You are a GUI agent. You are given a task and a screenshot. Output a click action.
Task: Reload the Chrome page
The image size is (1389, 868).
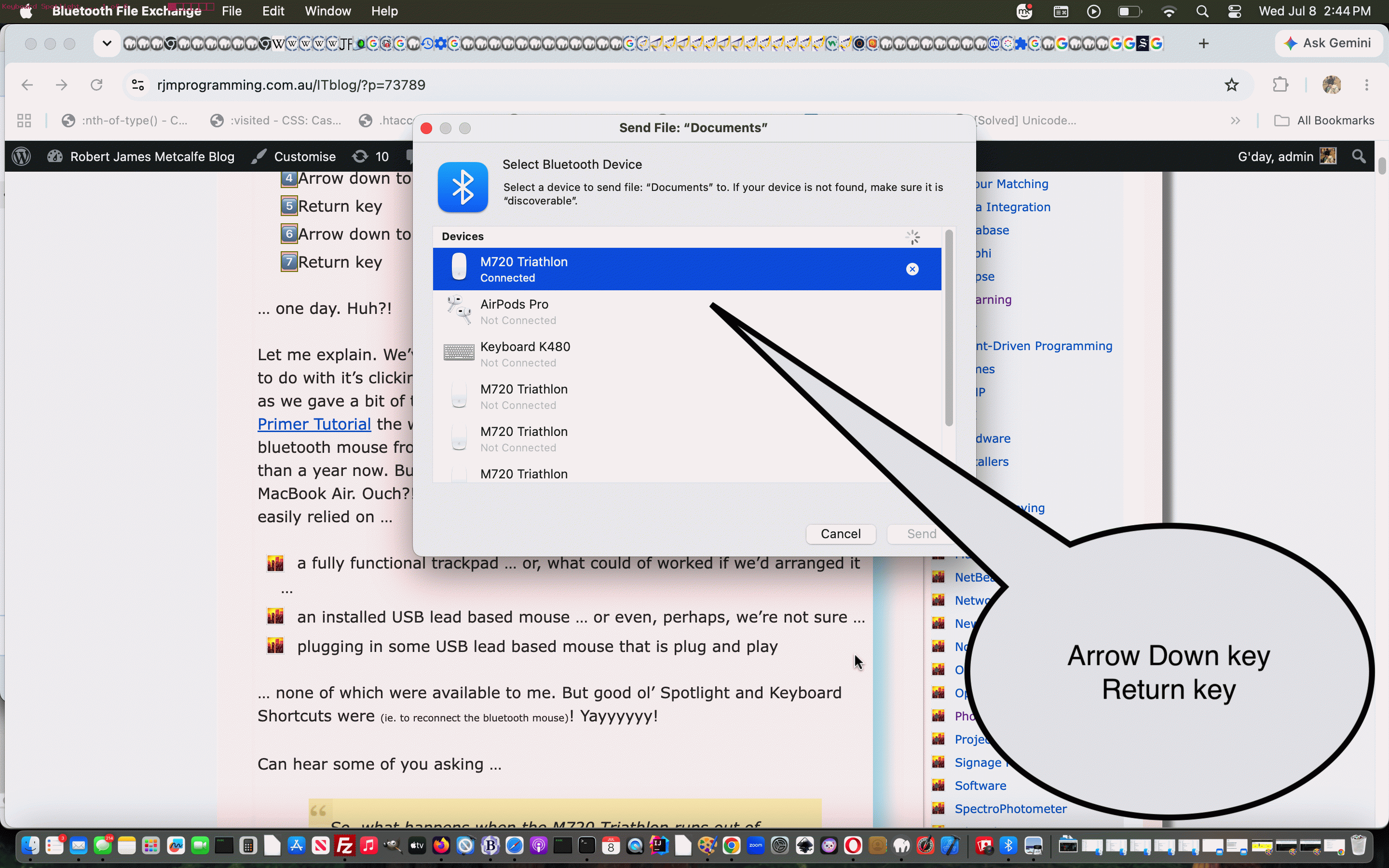click(x=96, y=85)
